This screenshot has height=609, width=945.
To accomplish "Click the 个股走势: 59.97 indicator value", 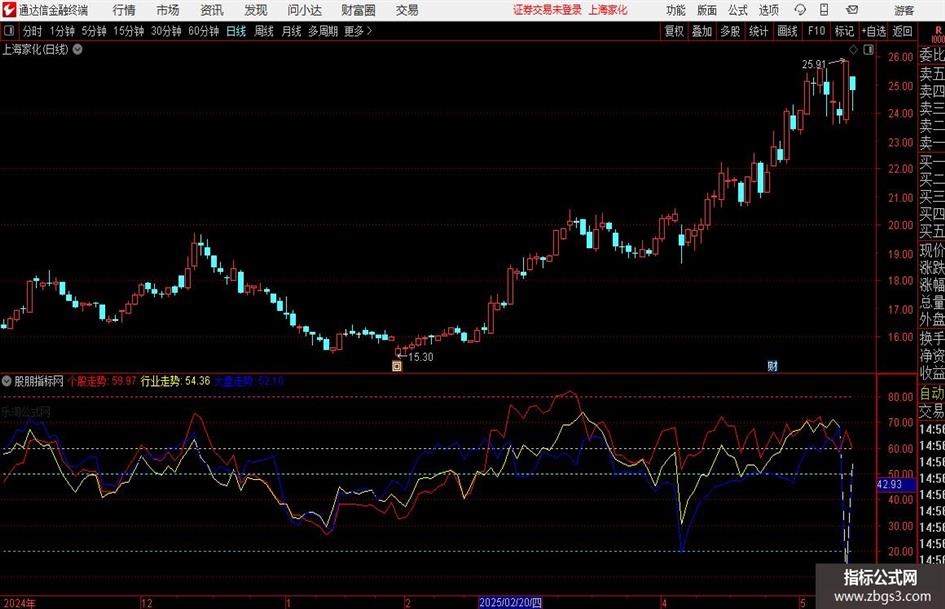I will point(102,381).
